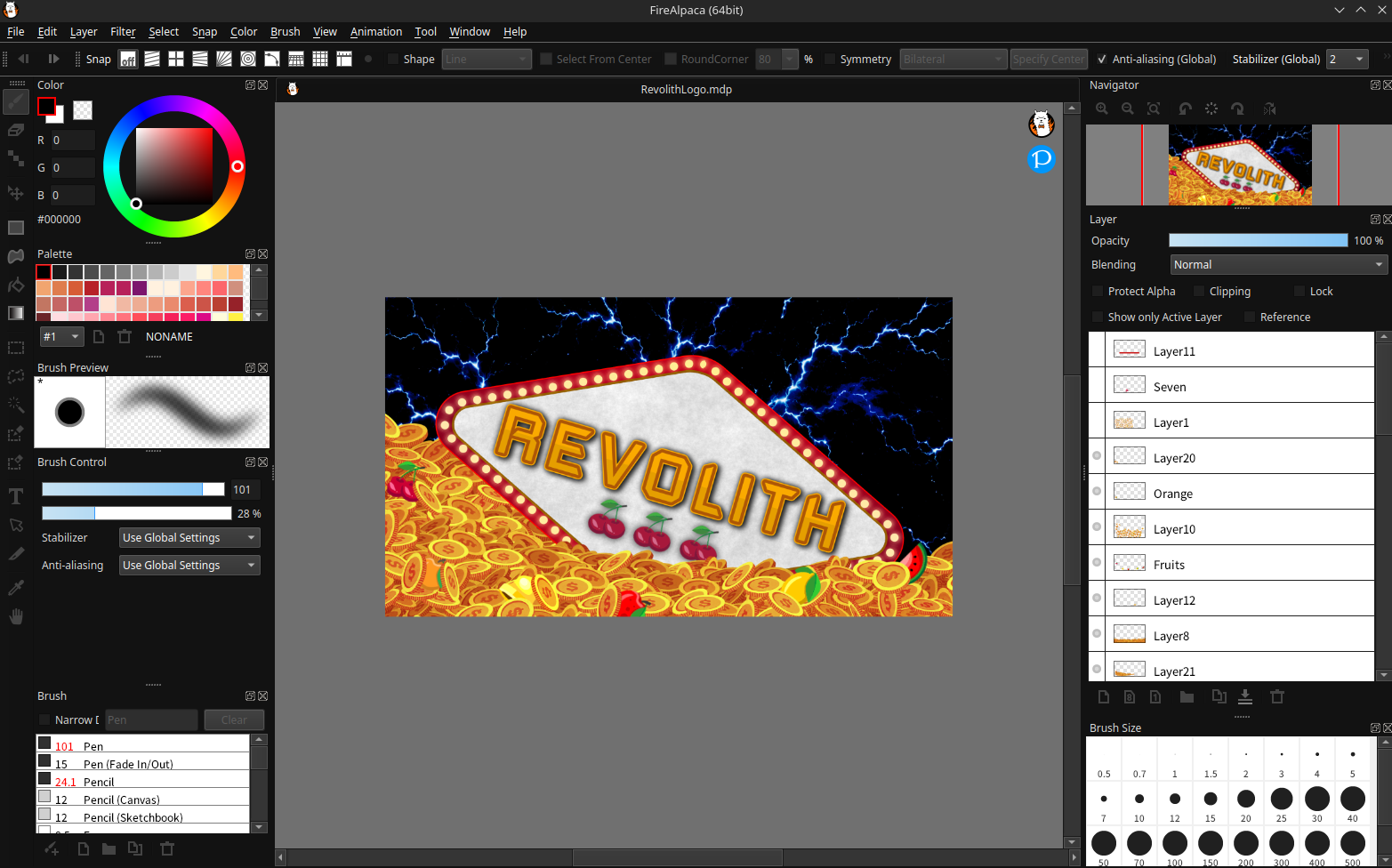Click the R color value field
Screen dimensions: 1392x868
pos(72,140)
